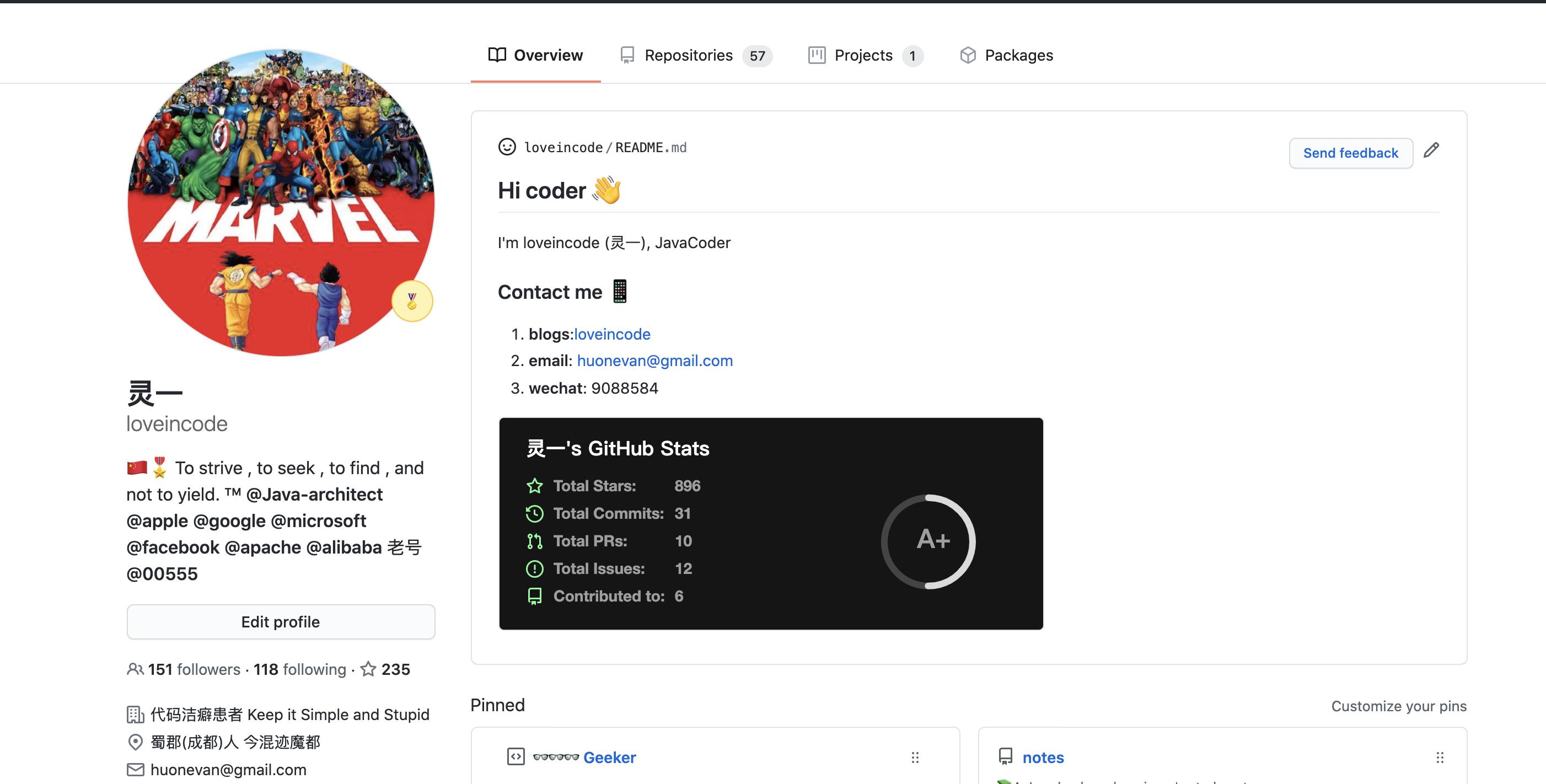Click the Edit profile button
1546x784 pixels.
point(280,621)
